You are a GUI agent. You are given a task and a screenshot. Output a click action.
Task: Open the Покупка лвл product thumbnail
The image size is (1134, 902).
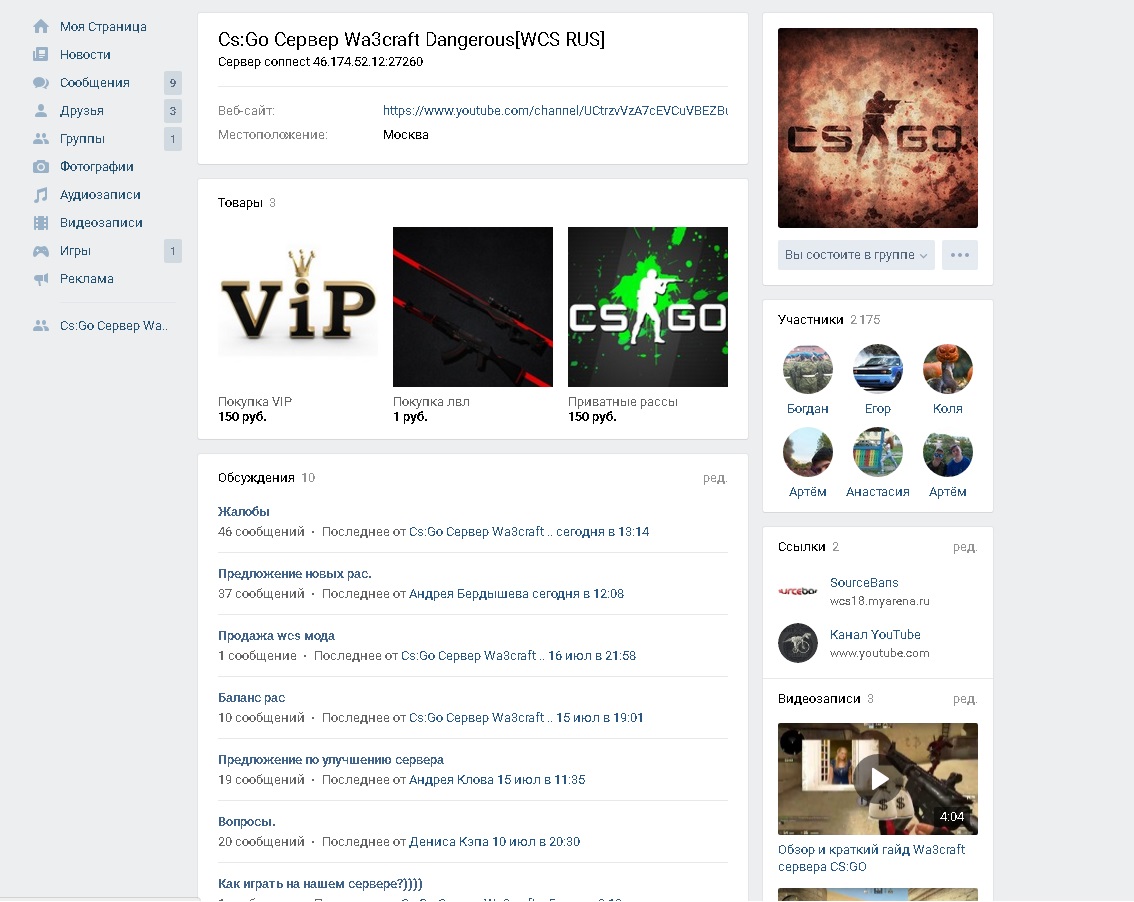(x=473, y=307)
